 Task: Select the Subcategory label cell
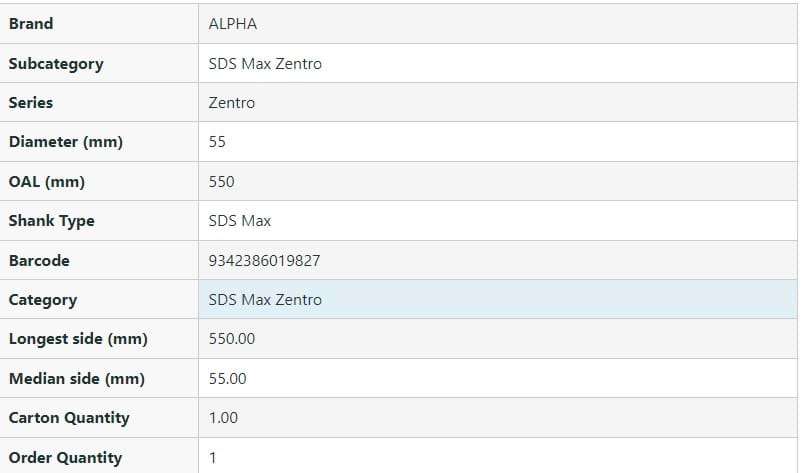coord(56,64)
